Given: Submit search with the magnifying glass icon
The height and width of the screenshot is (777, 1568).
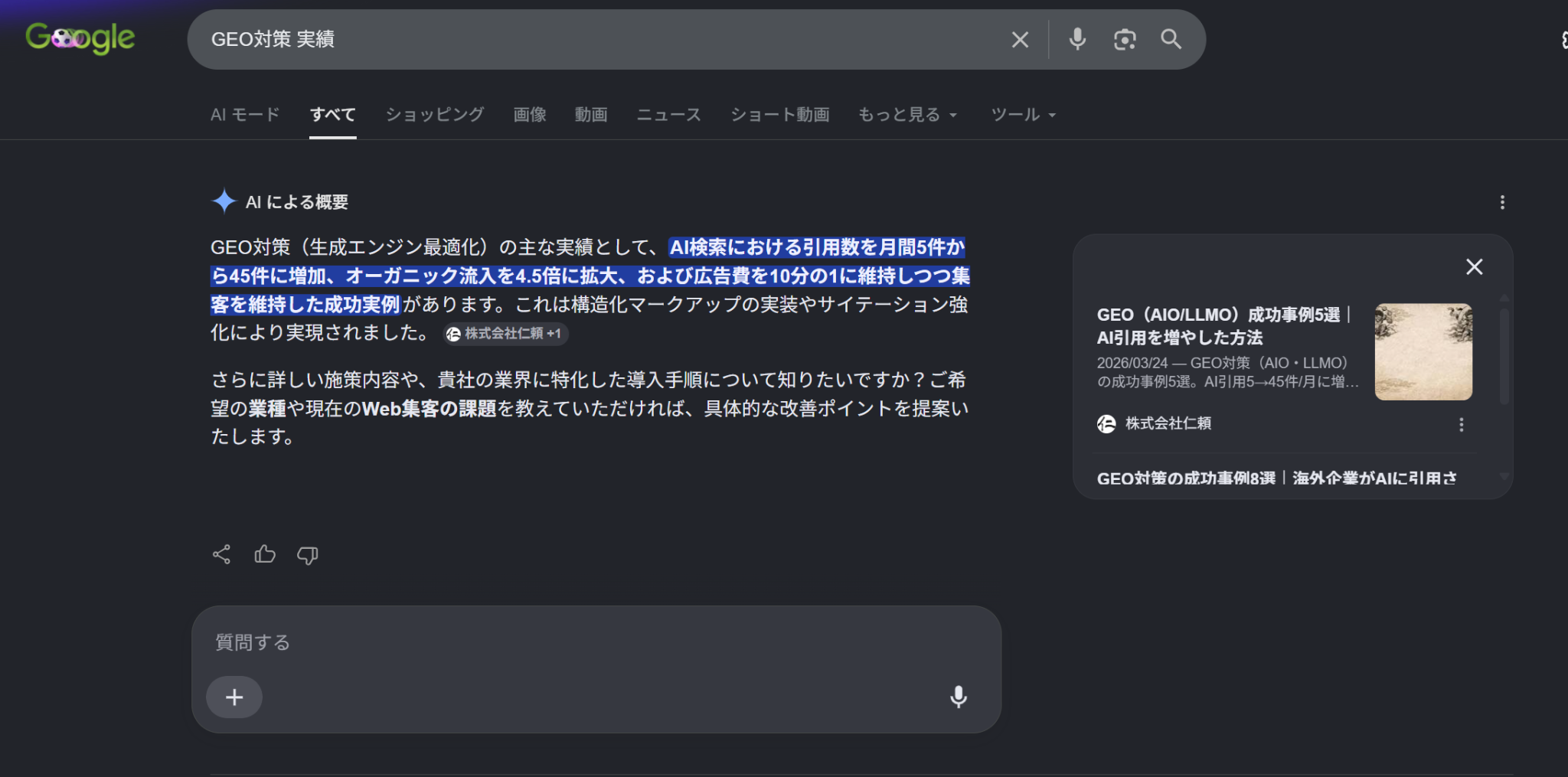Looking at the screenshot, I should click(1171, 39).
